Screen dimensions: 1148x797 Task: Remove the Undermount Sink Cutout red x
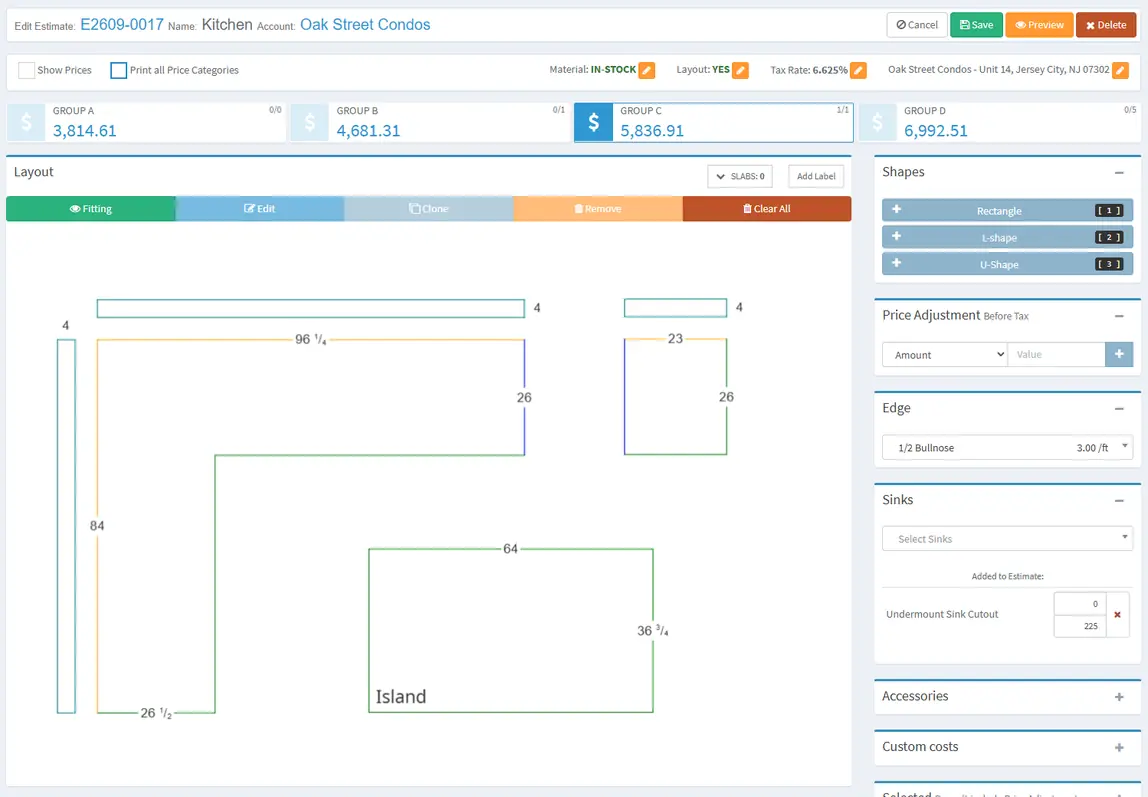click(x=1117, y=615)
